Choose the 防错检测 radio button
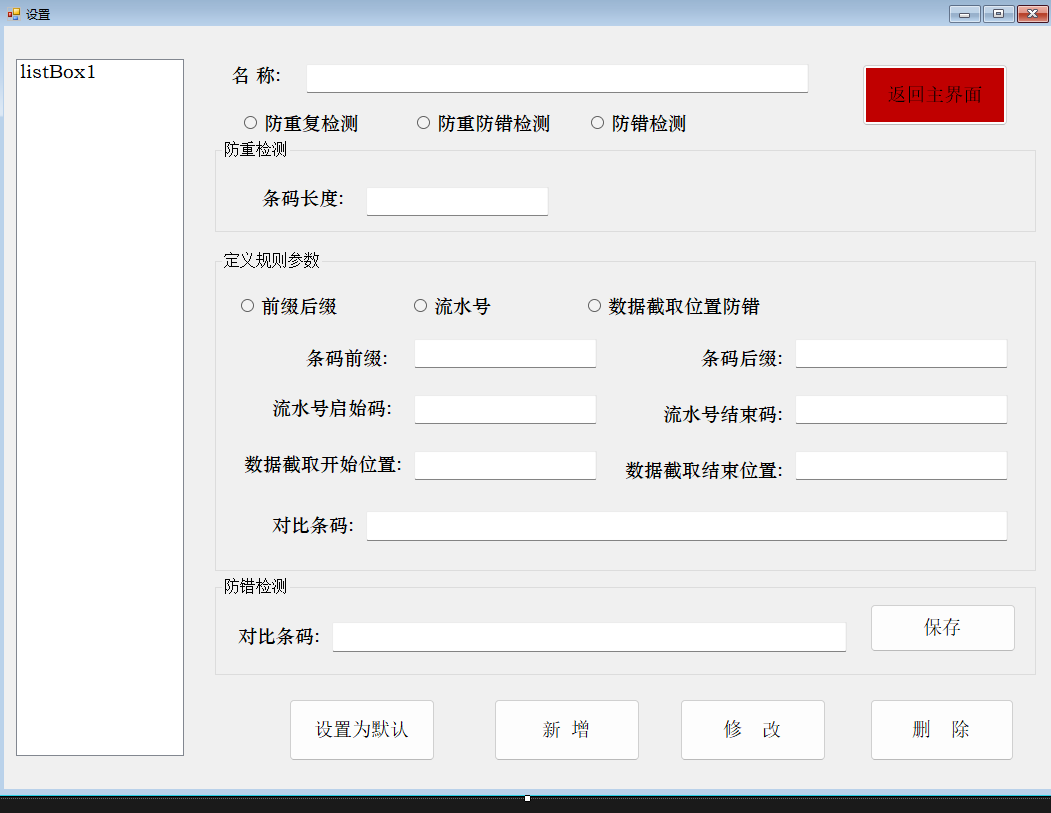 coord(598,123)
